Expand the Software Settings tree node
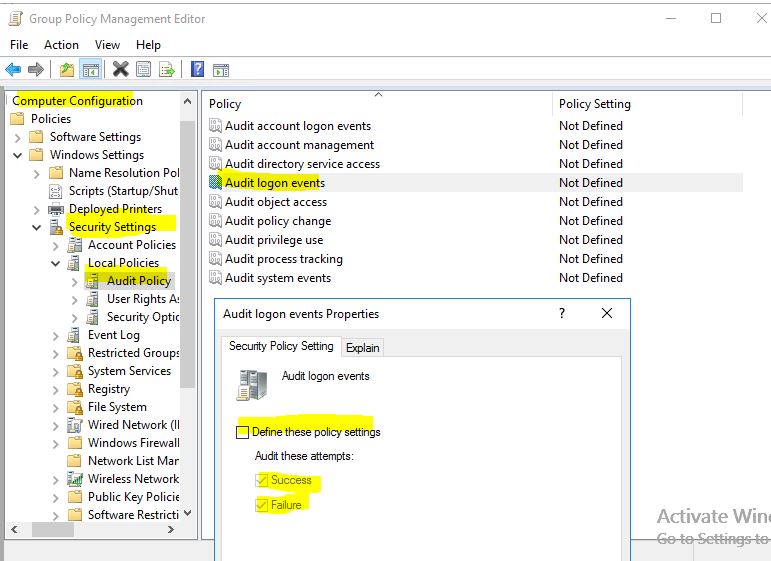771x561 pixels. pos(18,137)
